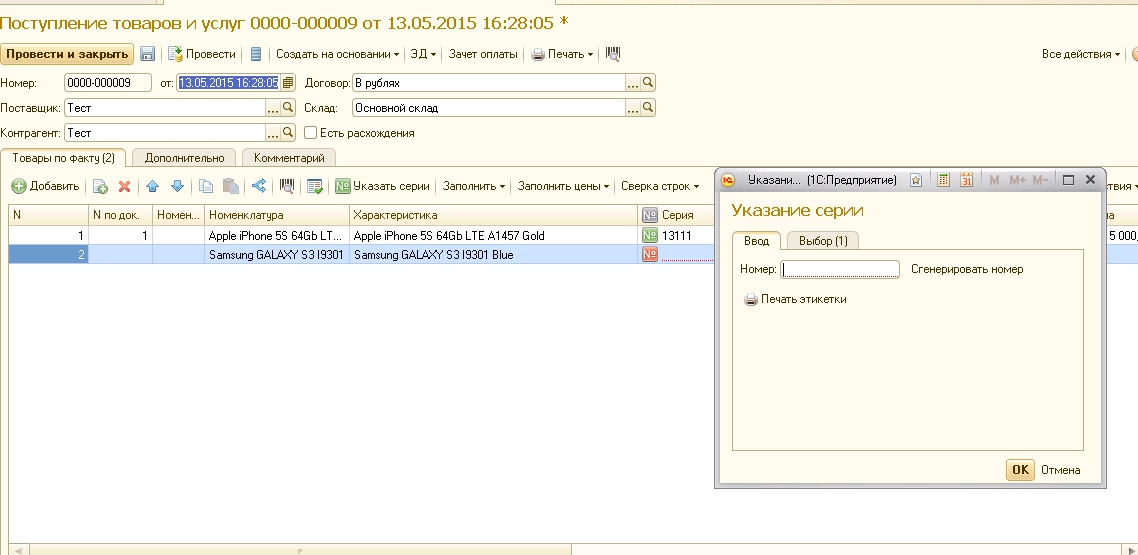
Task: Open the calendar icon in the dialog title bar
Action: click(966, 180)
